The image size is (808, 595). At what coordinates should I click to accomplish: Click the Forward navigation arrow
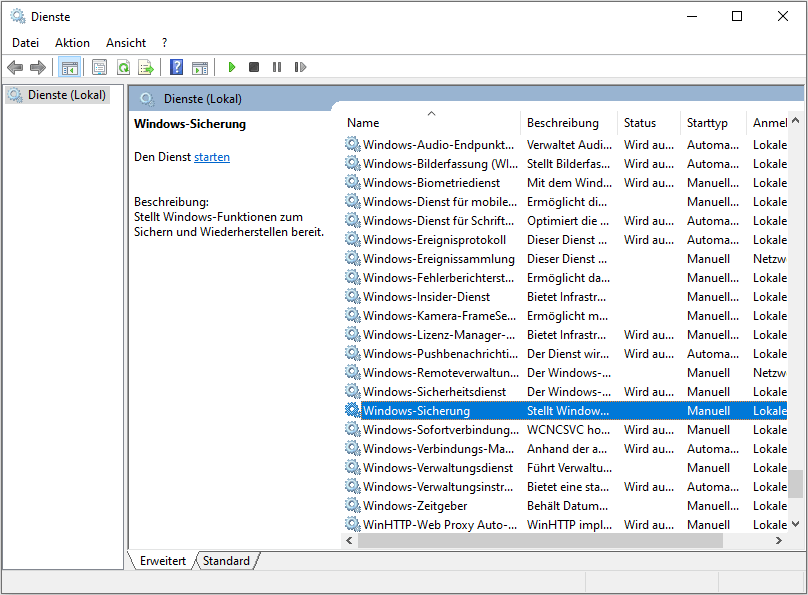pyautogui.click(x=37, y=67)
